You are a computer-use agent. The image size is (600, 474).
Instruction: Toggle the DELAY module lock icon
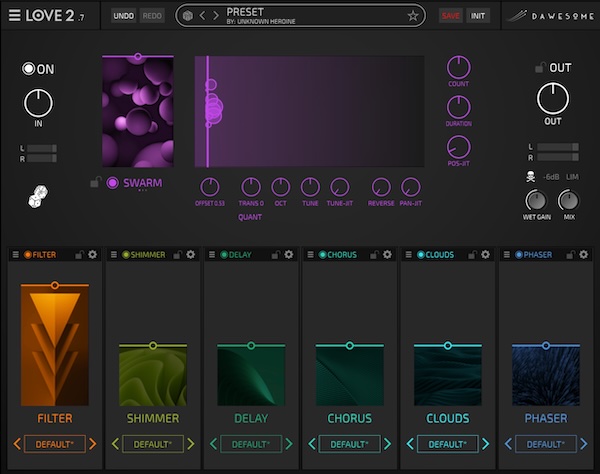coord(276,254)
